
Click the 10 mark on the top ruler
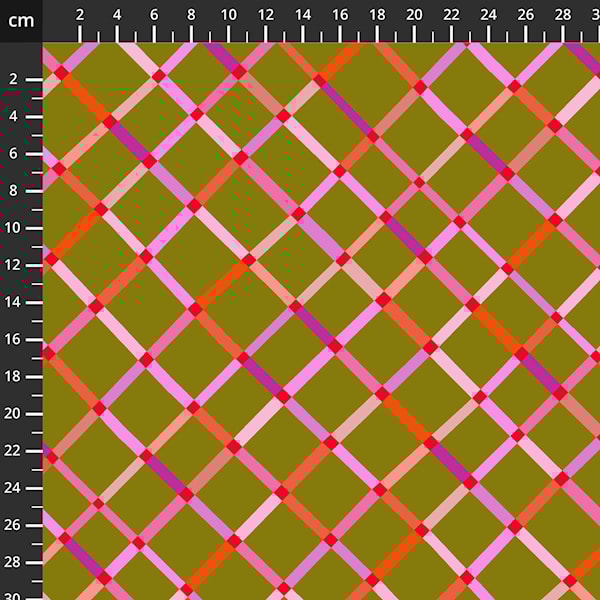(228, 16)
